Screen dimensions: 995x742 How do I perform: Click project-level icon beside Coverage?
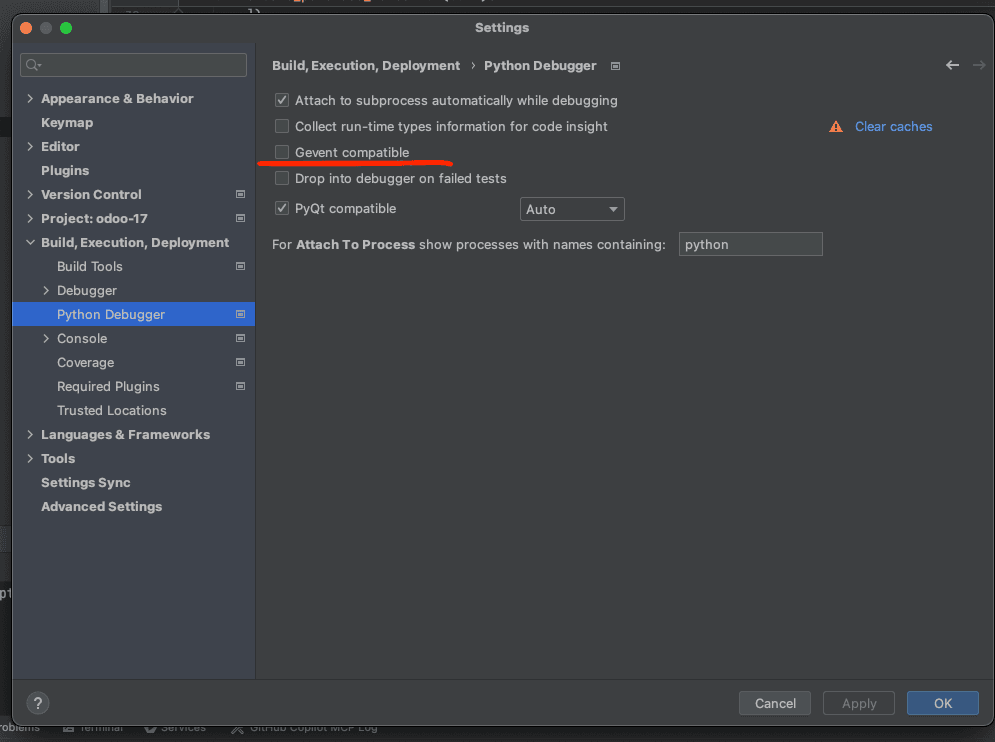click(240, 363)
